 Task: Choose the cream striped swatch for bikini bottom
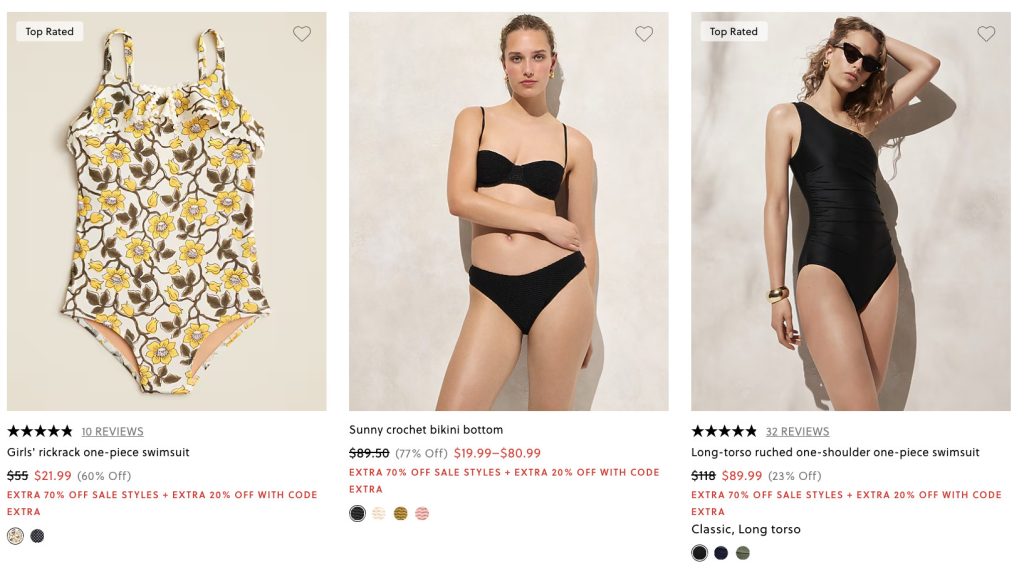[x=379, y=514]
